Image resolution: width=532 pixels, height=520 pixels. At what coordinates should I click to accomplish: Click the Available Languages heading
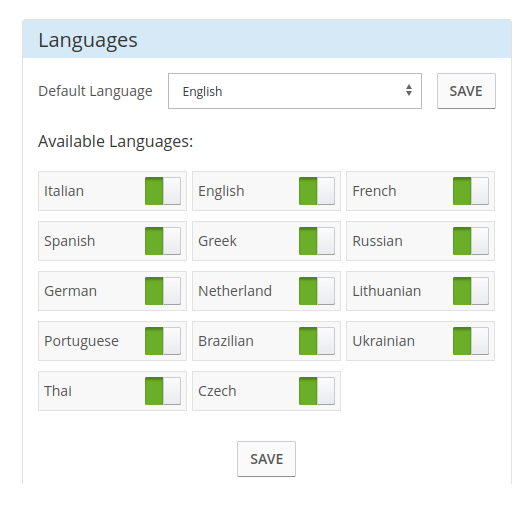[x=115, y=141]
